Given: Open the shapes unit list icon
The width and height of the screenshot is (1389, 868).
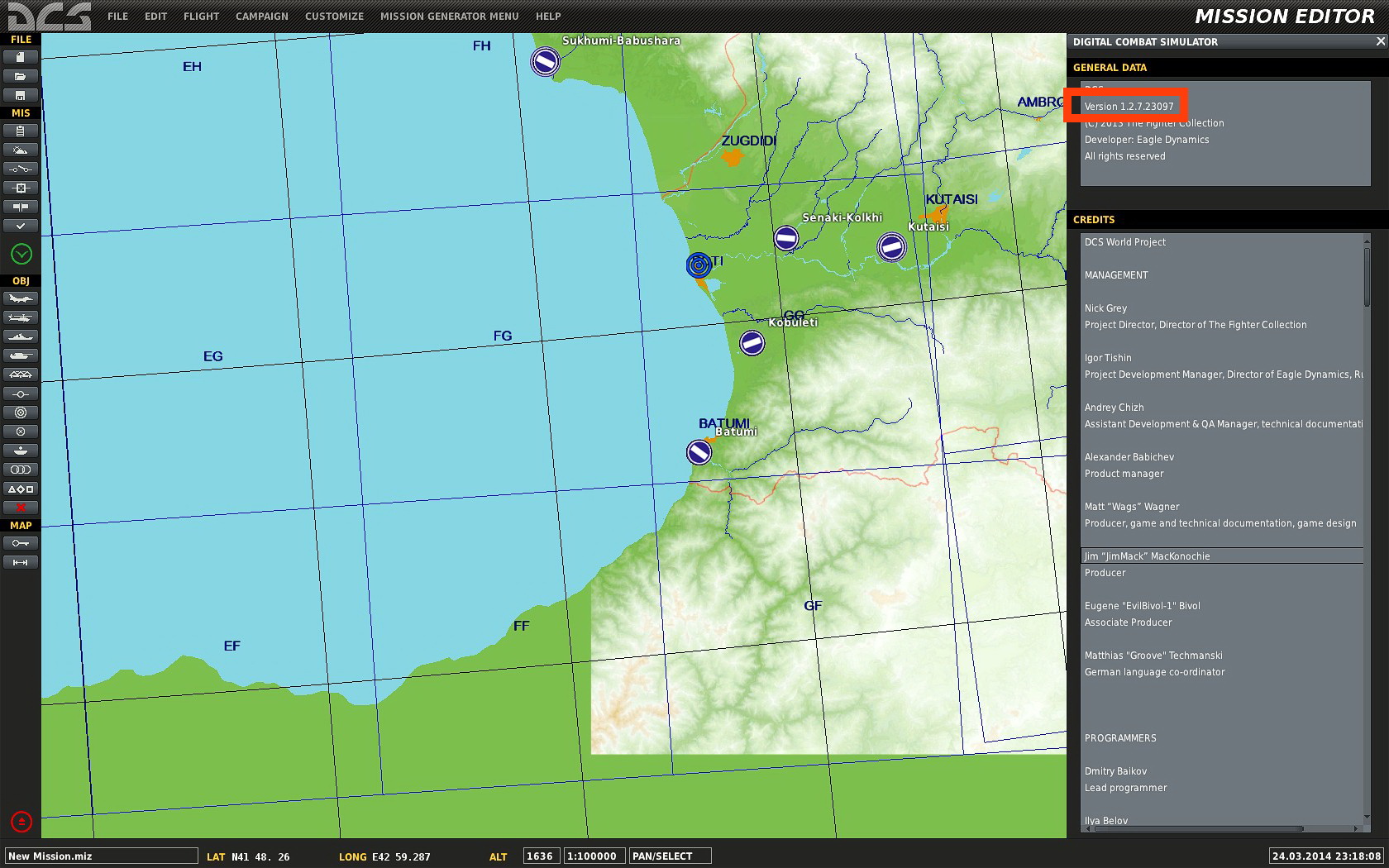Looking at the screenshot, I should tap(21, 489).
